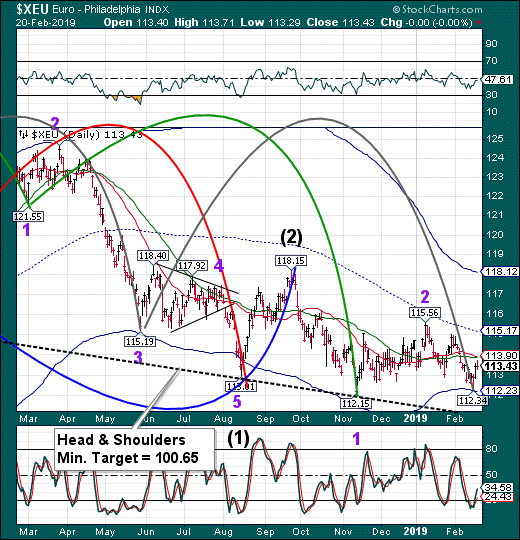Click the price label 118.40
The width and height of the screenshot is (520, 540).
(153, 256)
